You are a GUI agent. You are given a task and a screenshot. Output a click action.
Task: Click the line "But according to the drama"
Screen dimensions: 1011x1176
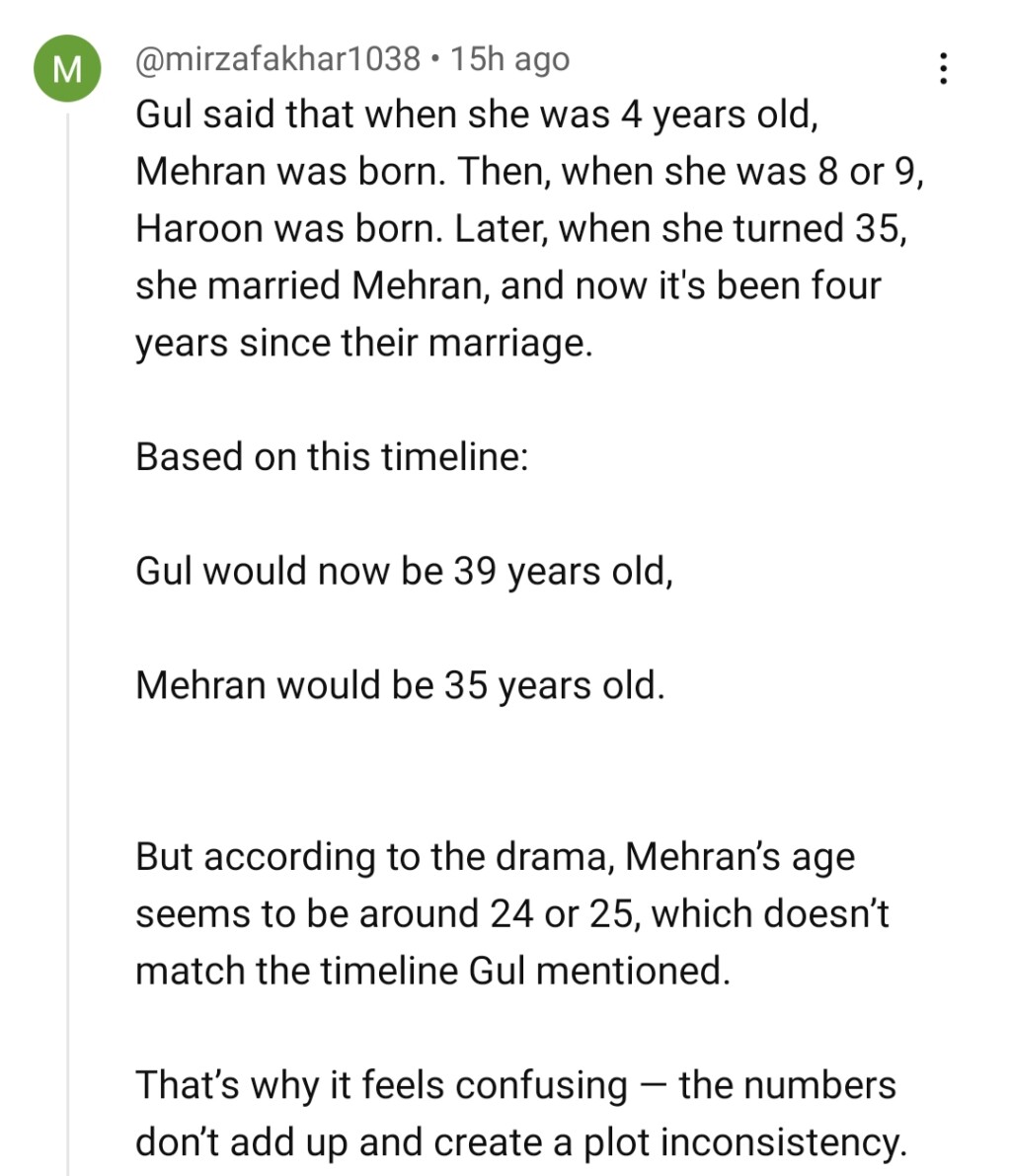495,856
